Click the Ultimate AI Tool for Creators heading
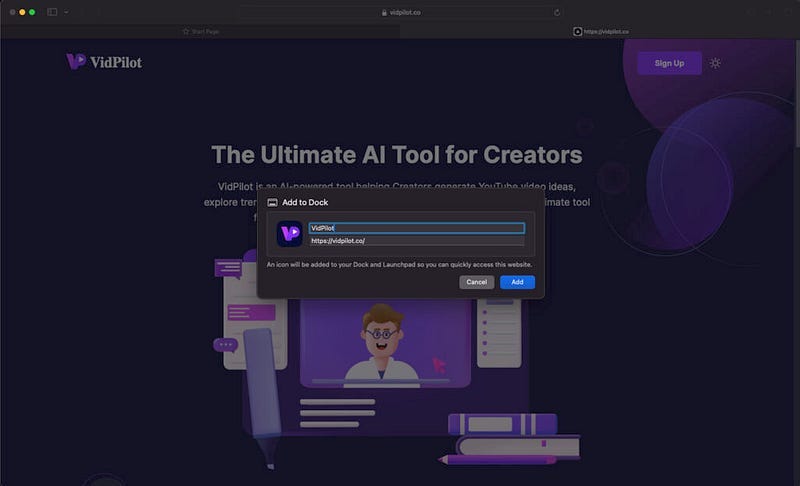This screenshot has height=486, width=800. coord(396,155)
